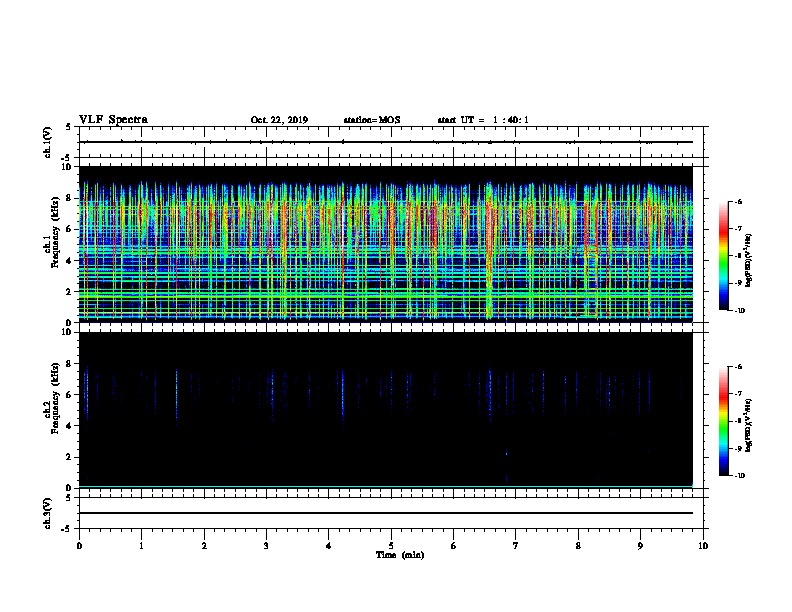Click the ch.2 spectrogram faint spot near 6.9 min

pyautogui.click(x=507, y=453)
